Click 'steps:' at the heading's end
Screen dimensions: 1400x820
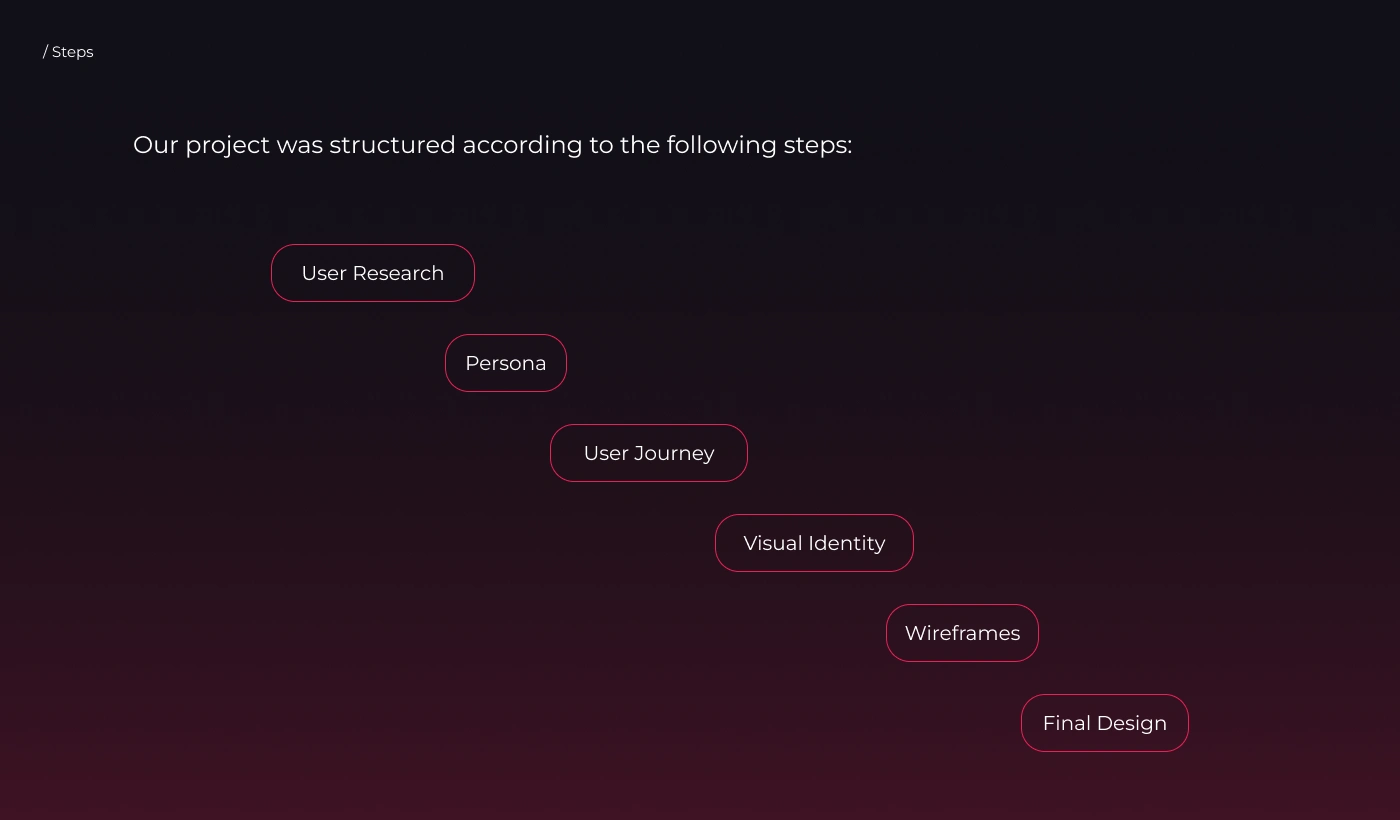pyautogui.click(x=817, y=146)
